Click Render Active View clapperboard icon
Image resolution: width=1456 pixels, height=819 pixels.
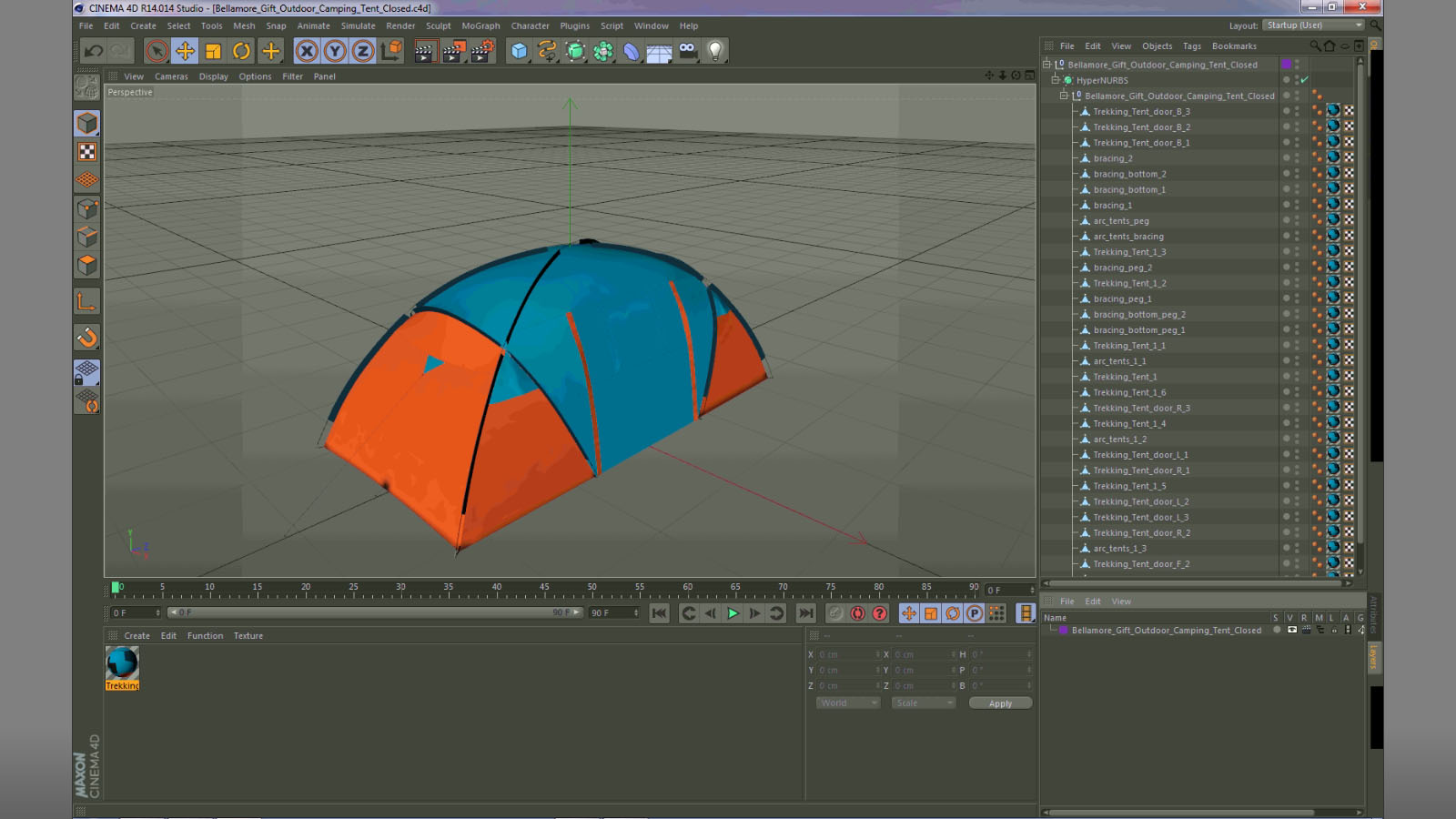[424, 51]
